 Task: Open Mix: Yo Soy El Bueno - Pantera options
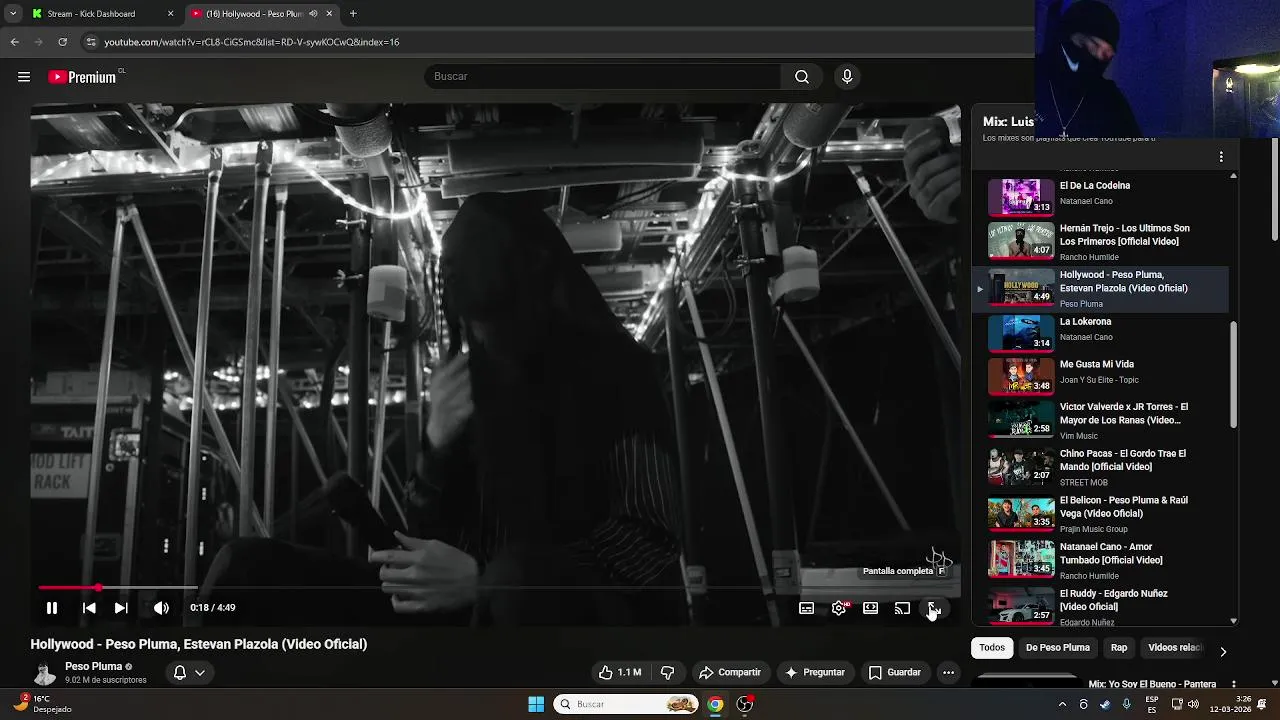pyautogui.click(x=1233, y=684)
